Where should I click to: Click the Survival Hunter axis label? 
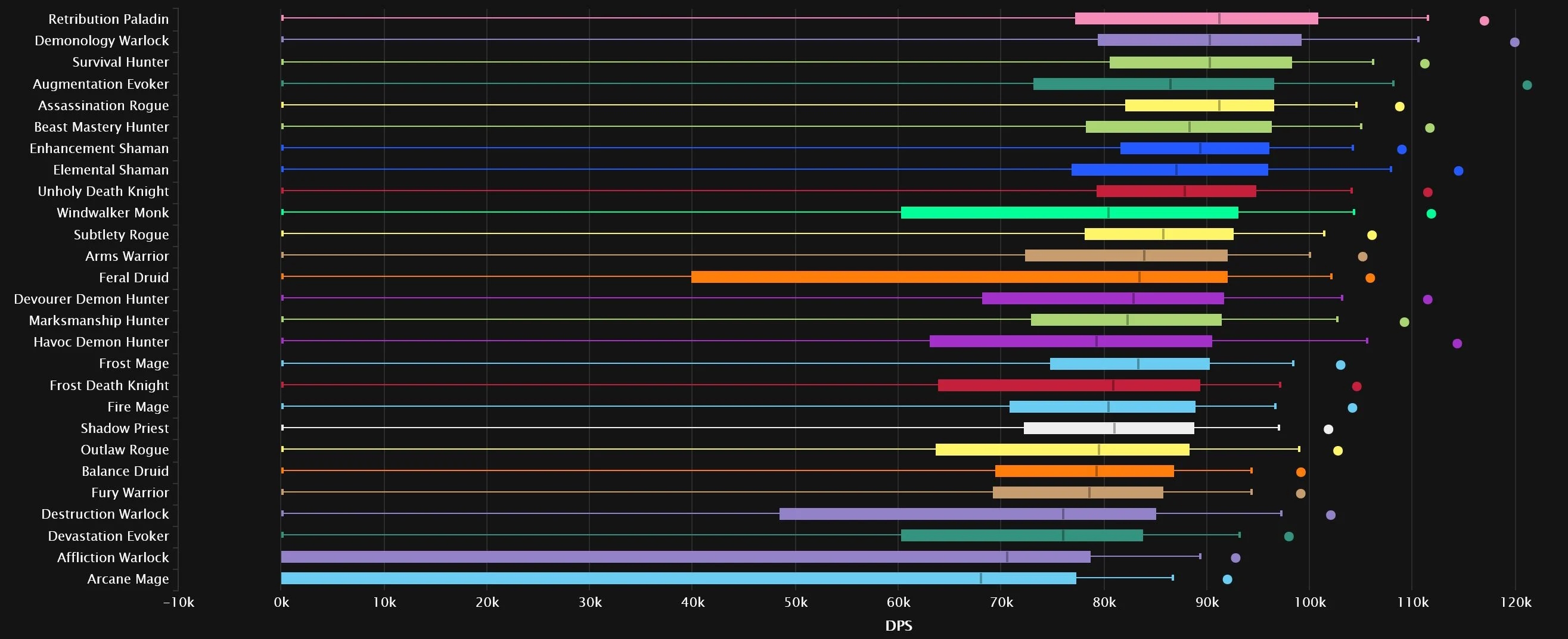[x=120, y=62]
